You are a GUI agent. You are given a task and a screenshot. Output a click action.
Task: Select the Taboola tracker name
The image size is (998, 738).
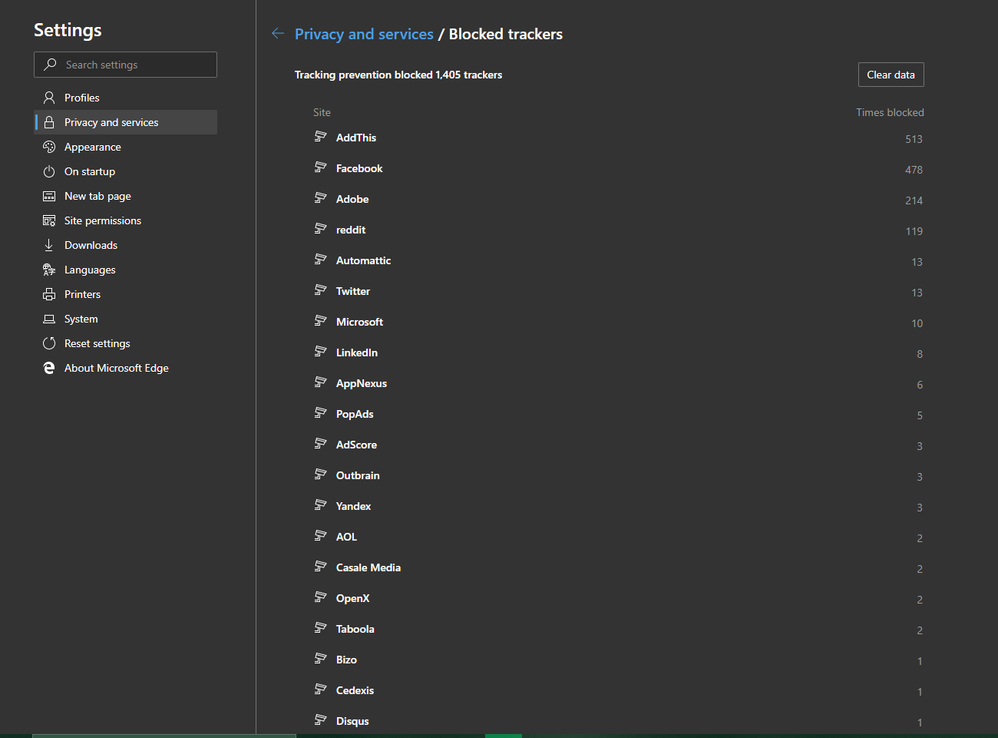(355, 629)
